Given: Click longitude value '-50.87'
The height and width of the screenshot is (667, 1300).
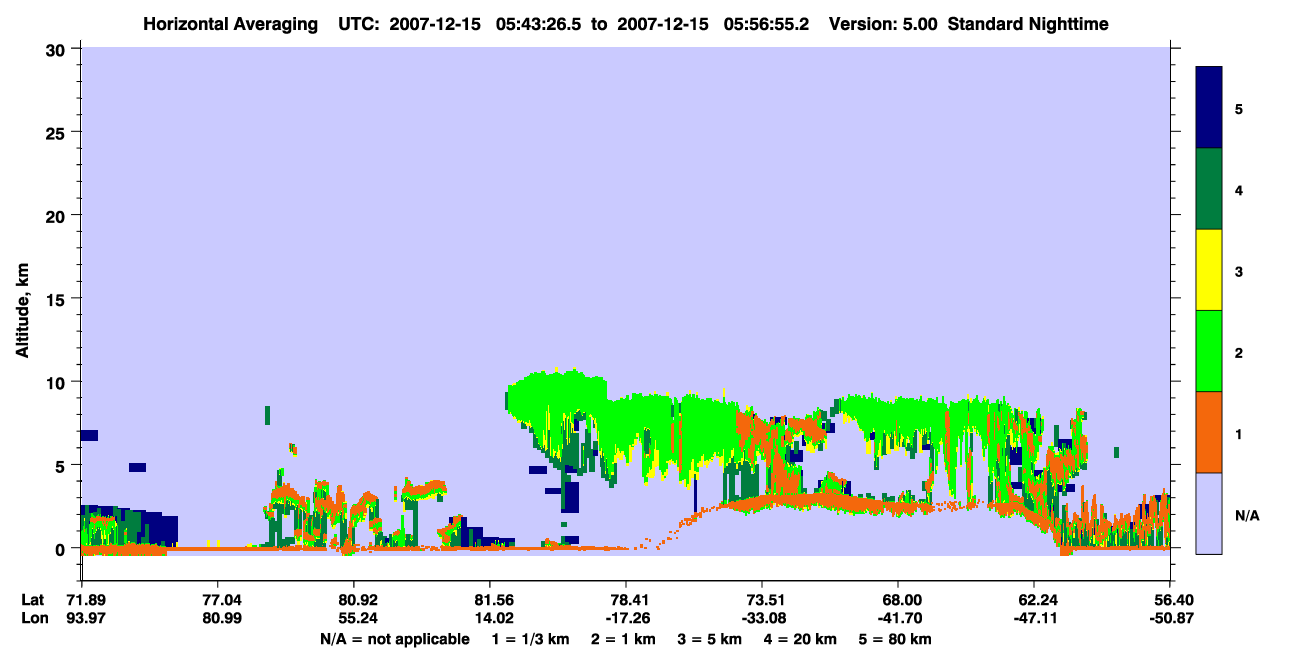Looking at the screenshot, I should (x=1170, y=618).
